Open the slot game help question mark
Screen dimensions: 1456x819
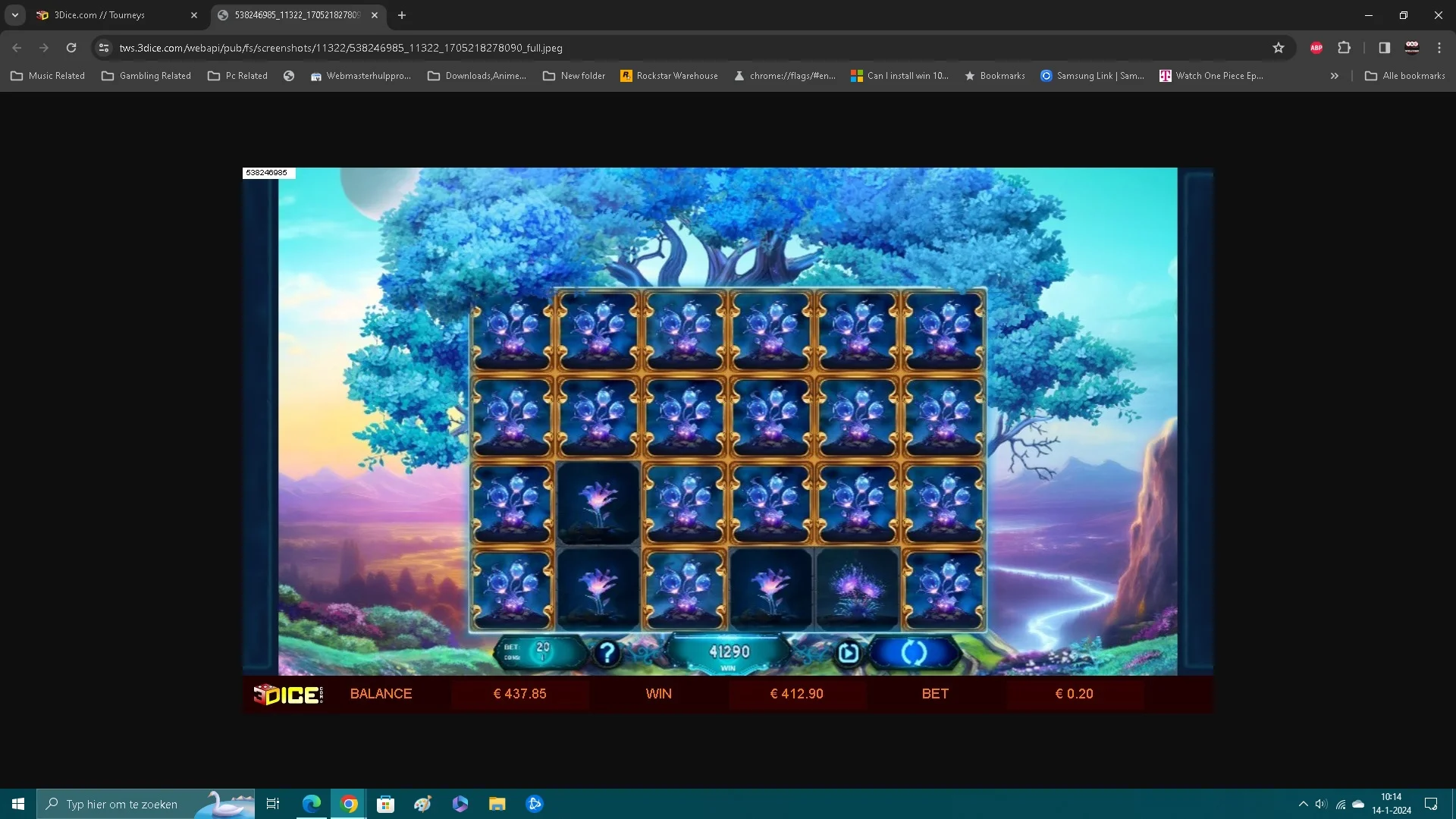pyautogui.click(x=607, y=652)
